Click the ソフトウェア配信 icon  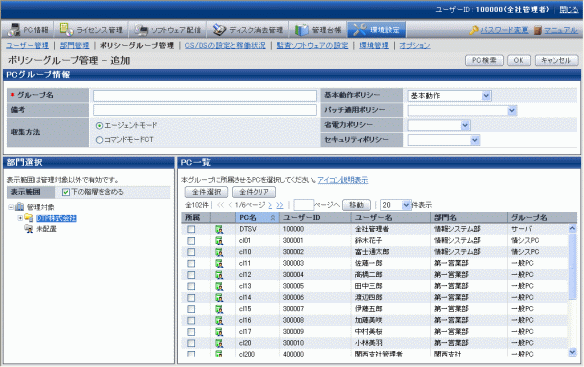(141, 30)
